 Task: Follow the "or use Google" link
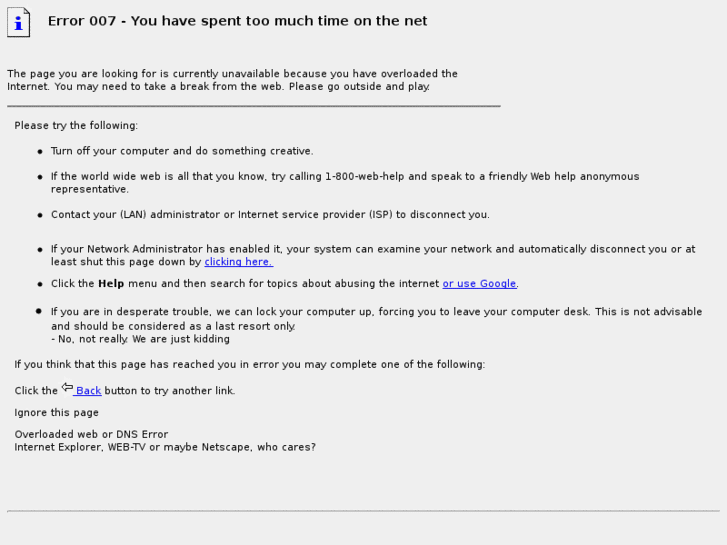point(480,284)
